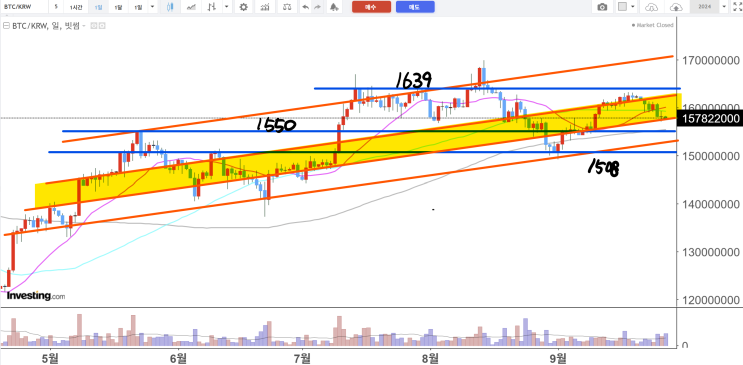The width and height of the screenshot is (743, 365).
Task: Select the last timeframe button before dropdown
Action: (137, 7)
